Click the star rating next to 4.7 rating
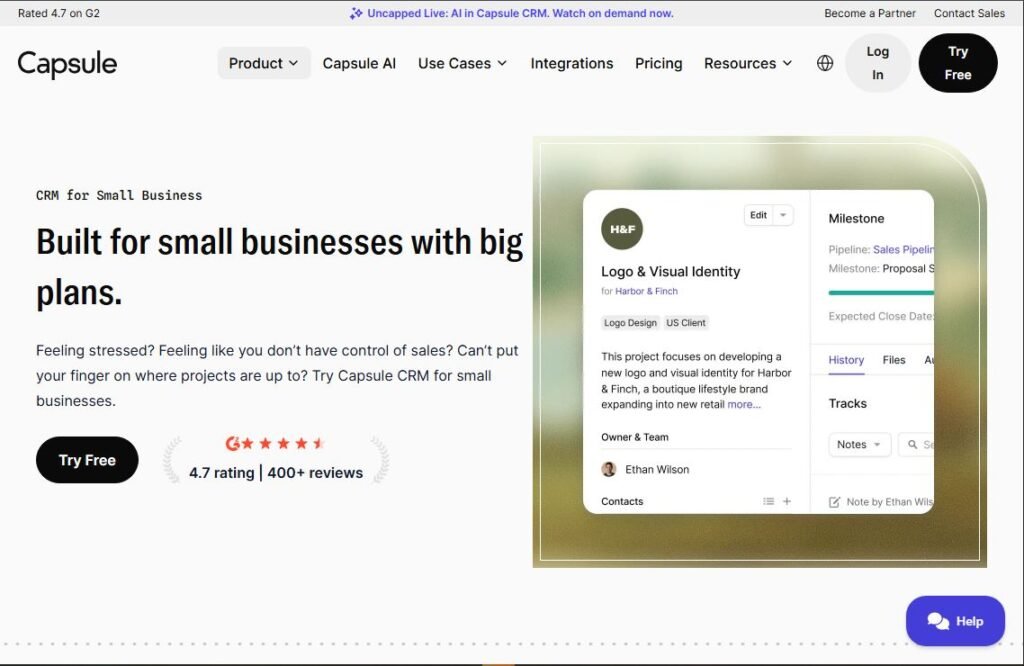Image resolution: width=1024 pixels, height=666 pixels. click(x=270, y=441)
